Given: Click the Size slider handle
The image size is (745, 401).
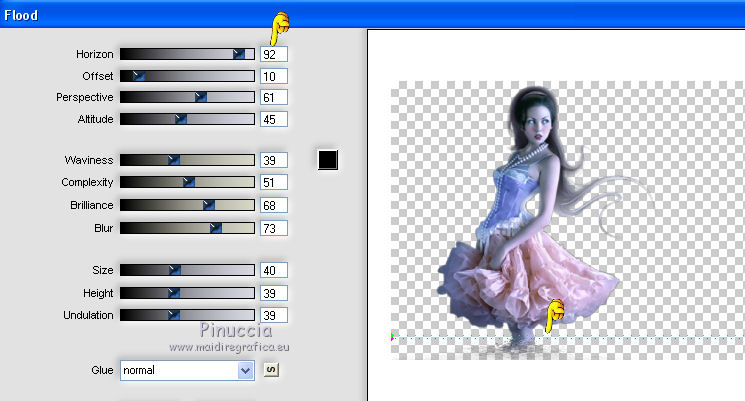Looking at the screenshot, I should click(x=175, y=270).
